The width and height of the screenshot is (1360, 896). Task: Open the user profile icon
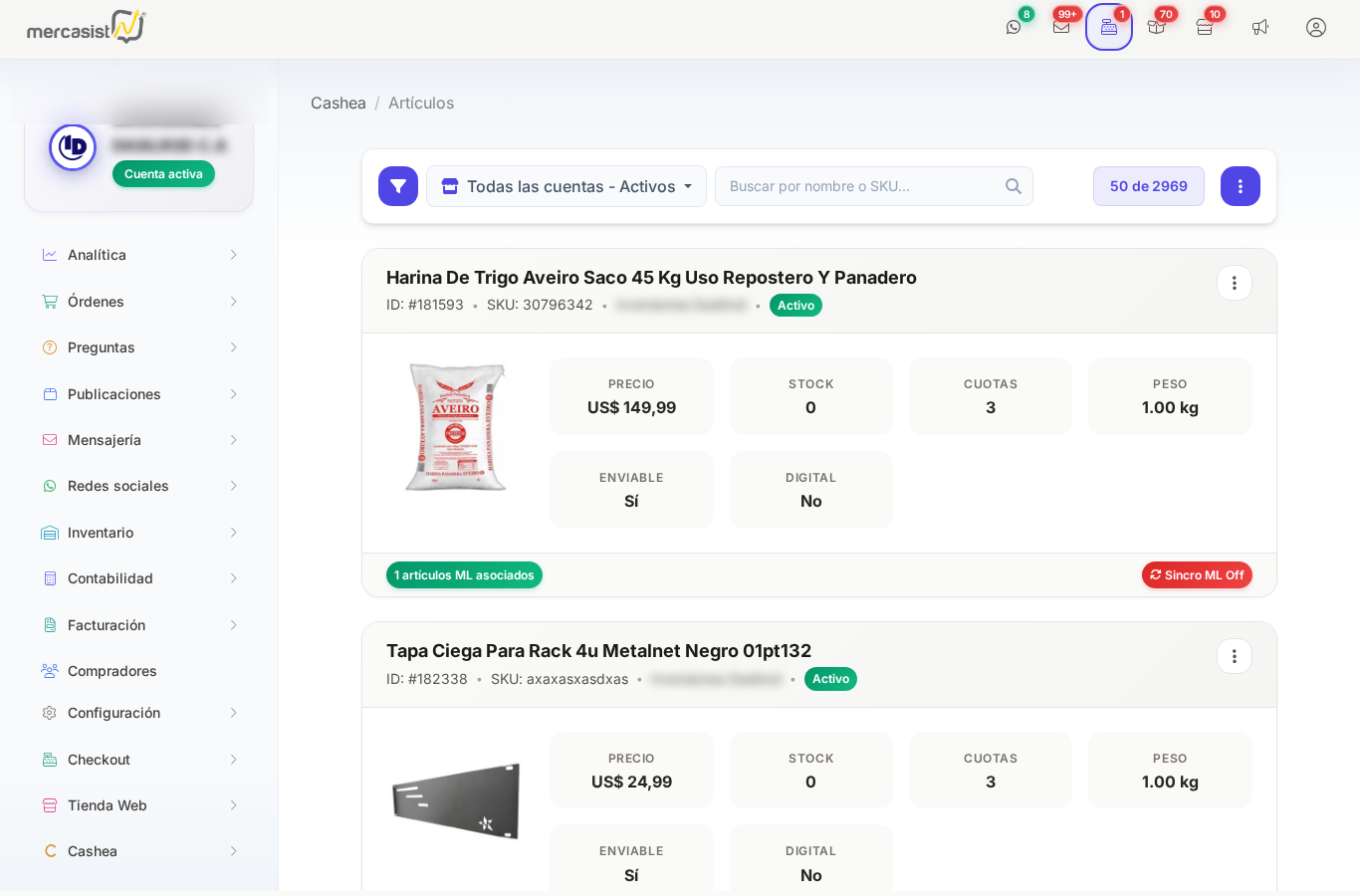coord(1316,27)
